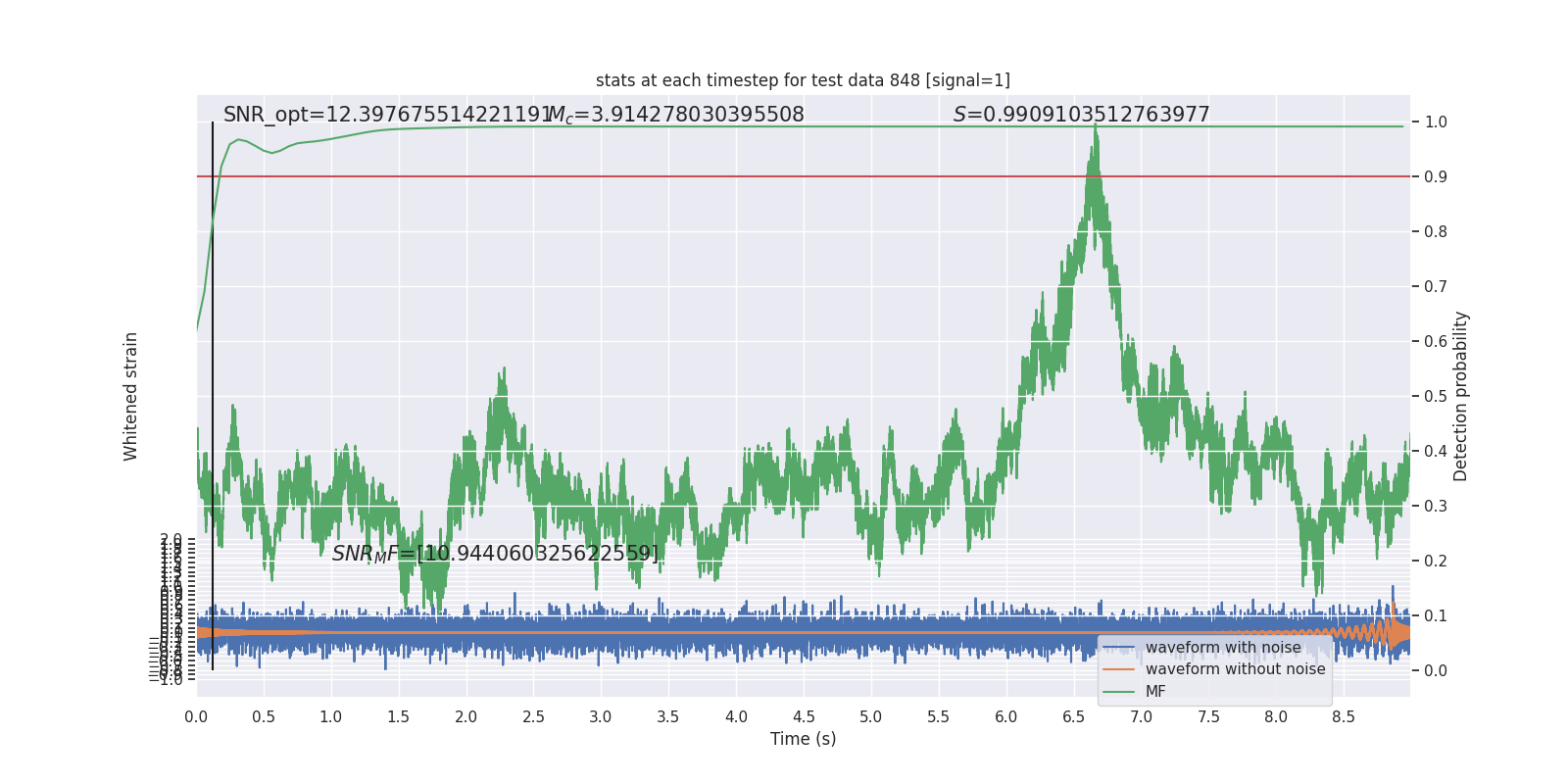This screenshot has height=784, width=1568.
Task: Click the 'Time (s)' x-axis label
Action: tap(803, 739)
